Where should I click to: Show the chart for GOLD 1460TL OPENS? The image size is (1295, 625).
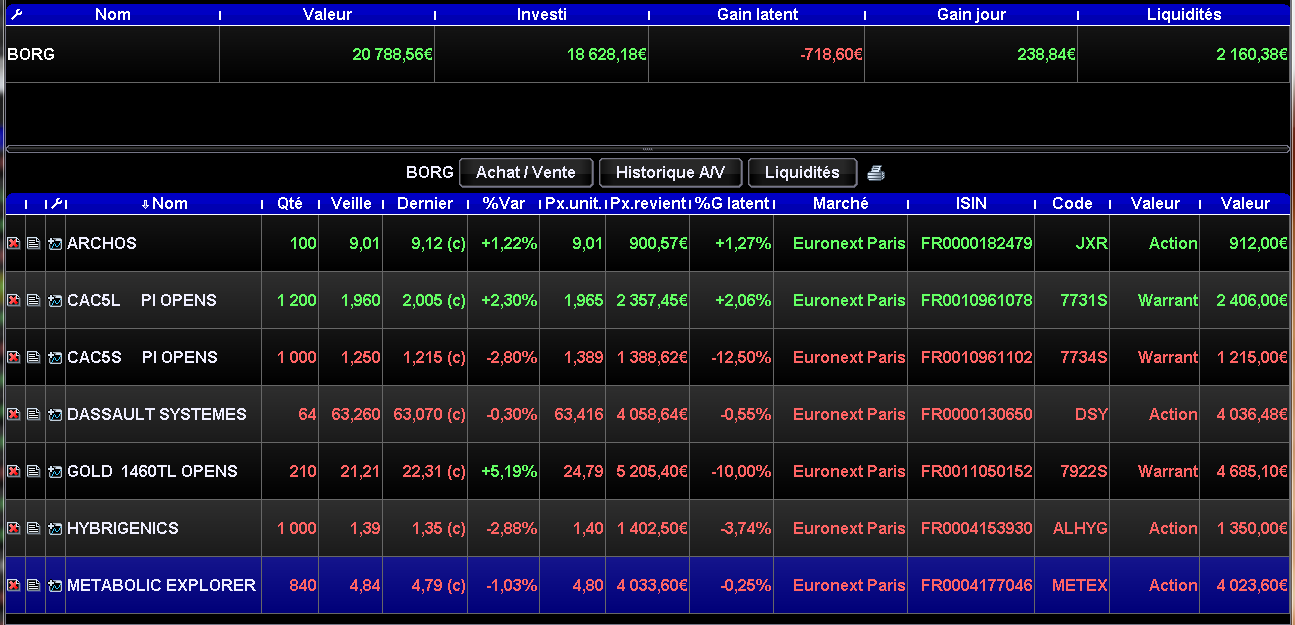tap(54, 471)
